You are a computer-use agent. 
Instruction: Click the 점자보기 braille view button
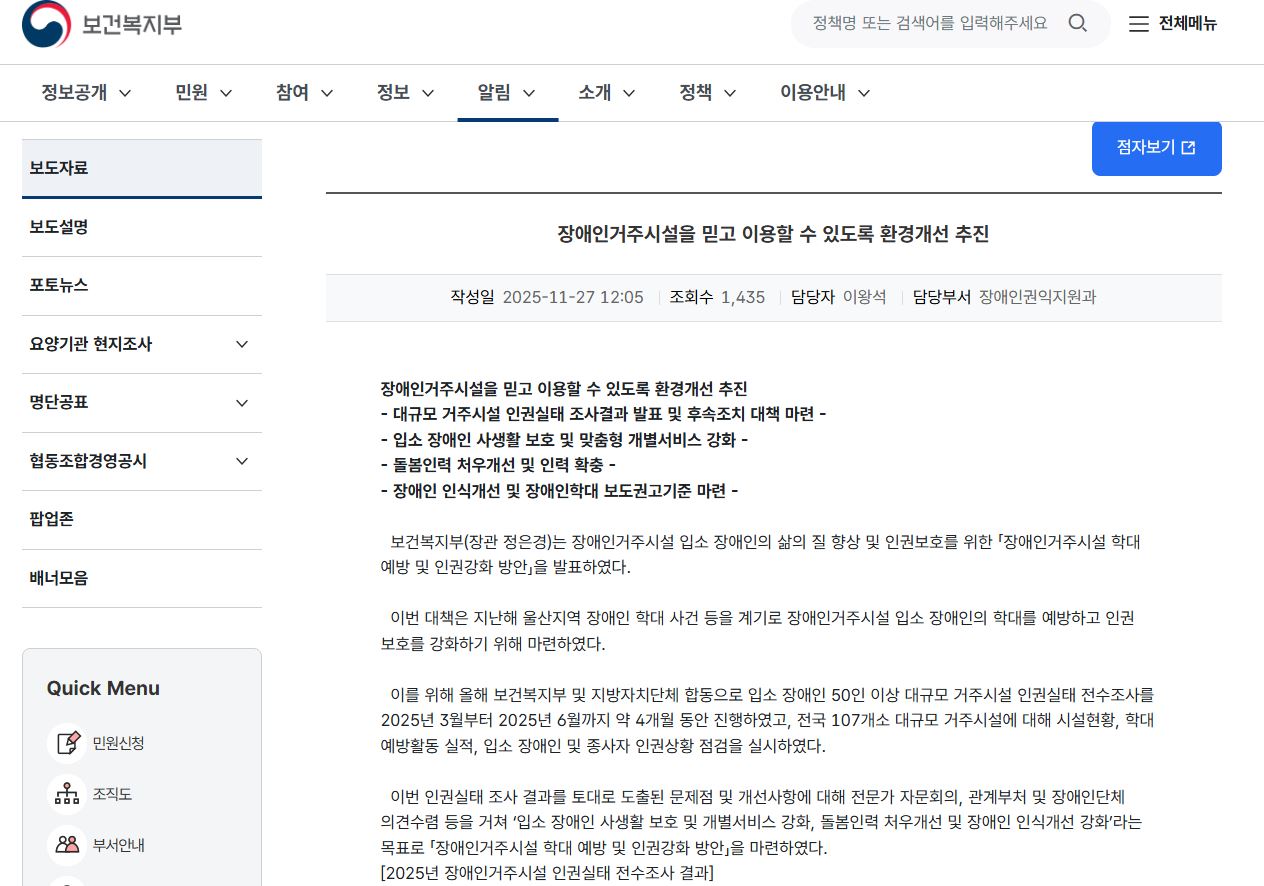(1156, 148)
